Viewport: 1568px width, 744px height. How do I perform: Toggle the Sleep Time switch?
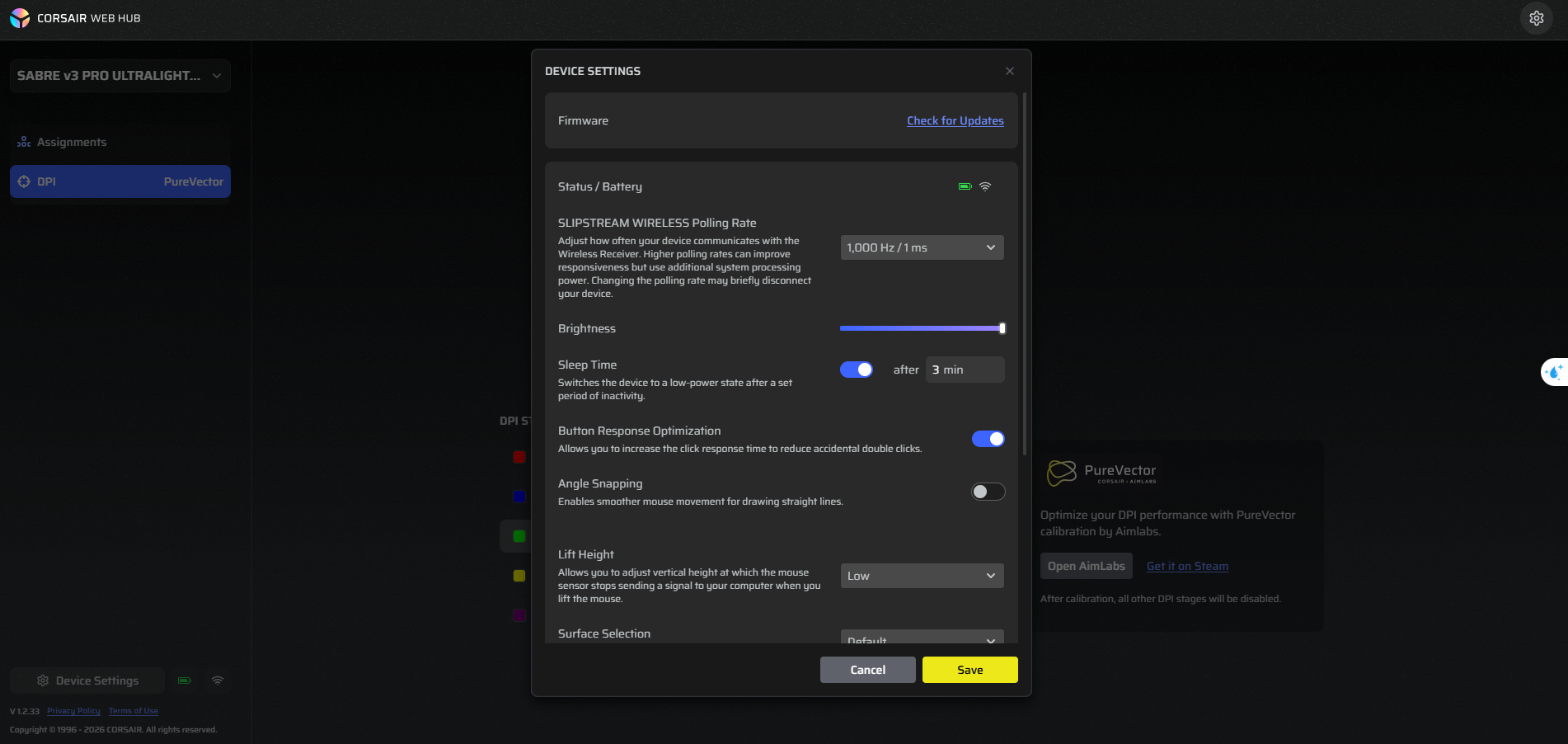tap(857, 370)
